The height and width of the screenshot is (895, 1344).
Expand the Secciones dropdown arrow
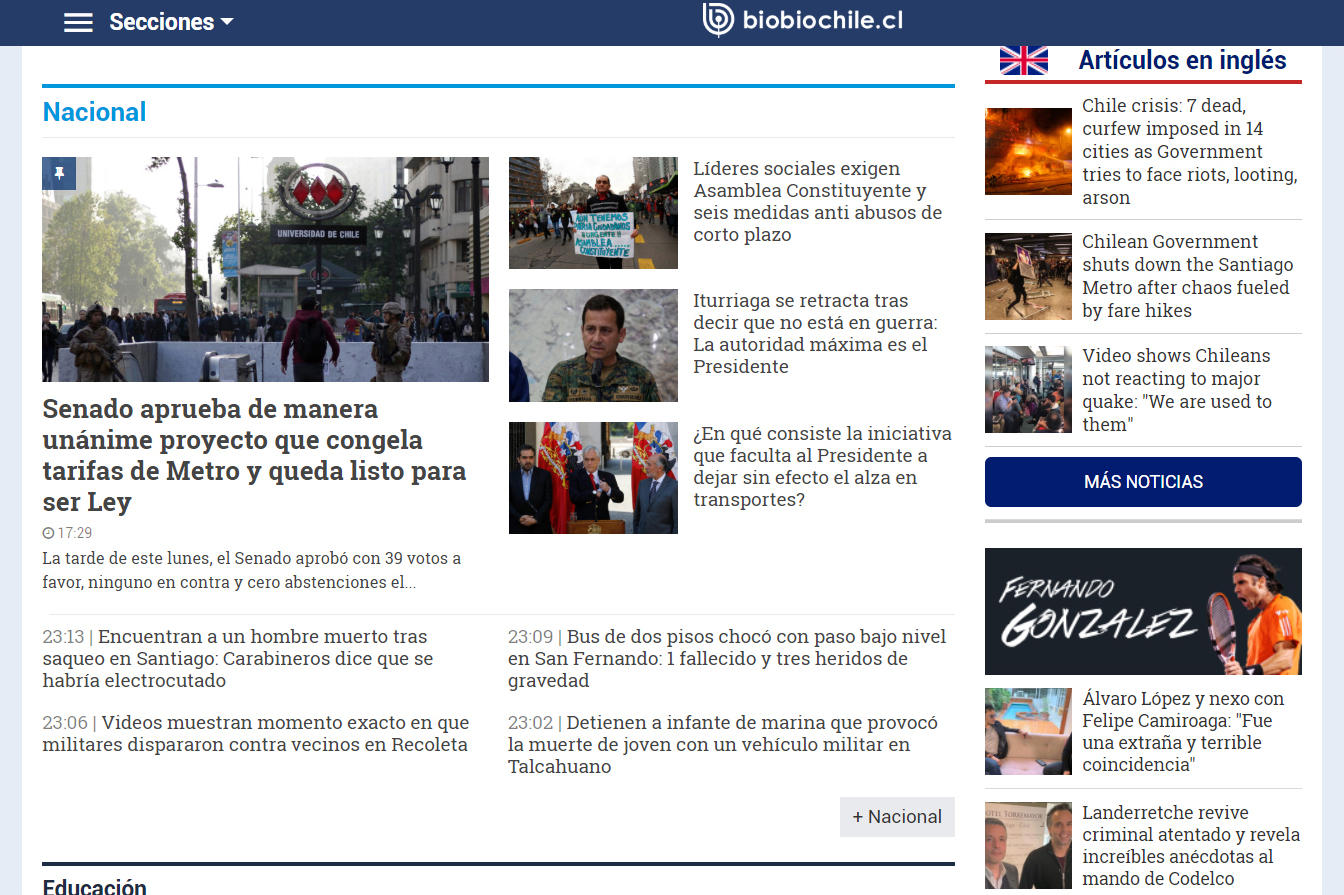pyautogui.click(x=227, y=22)
